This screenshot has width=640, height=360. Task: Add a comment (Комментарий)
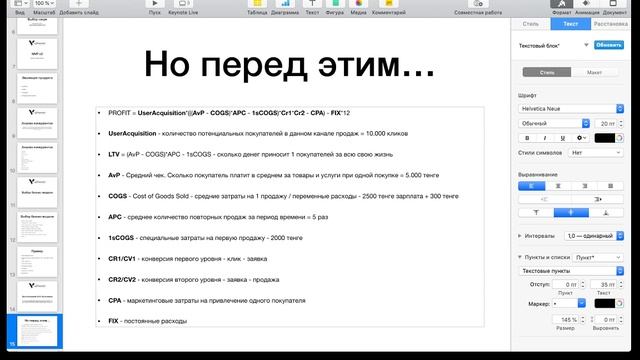point(389,4)
